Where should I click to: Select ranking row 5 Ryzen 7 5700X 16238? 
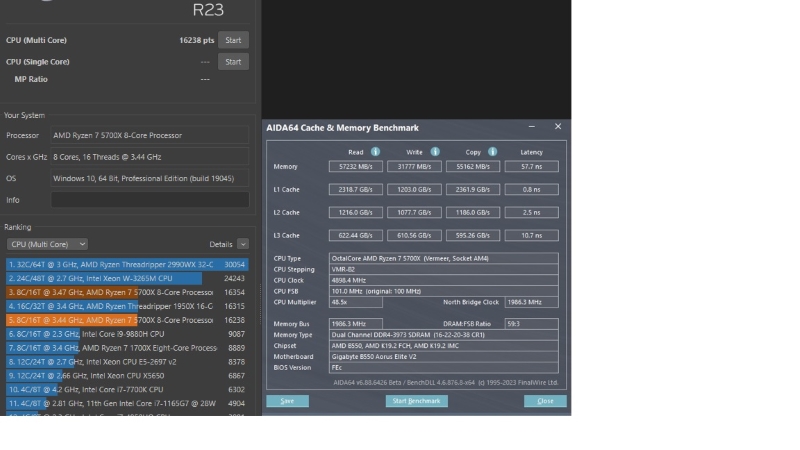(x=127, y=320)
